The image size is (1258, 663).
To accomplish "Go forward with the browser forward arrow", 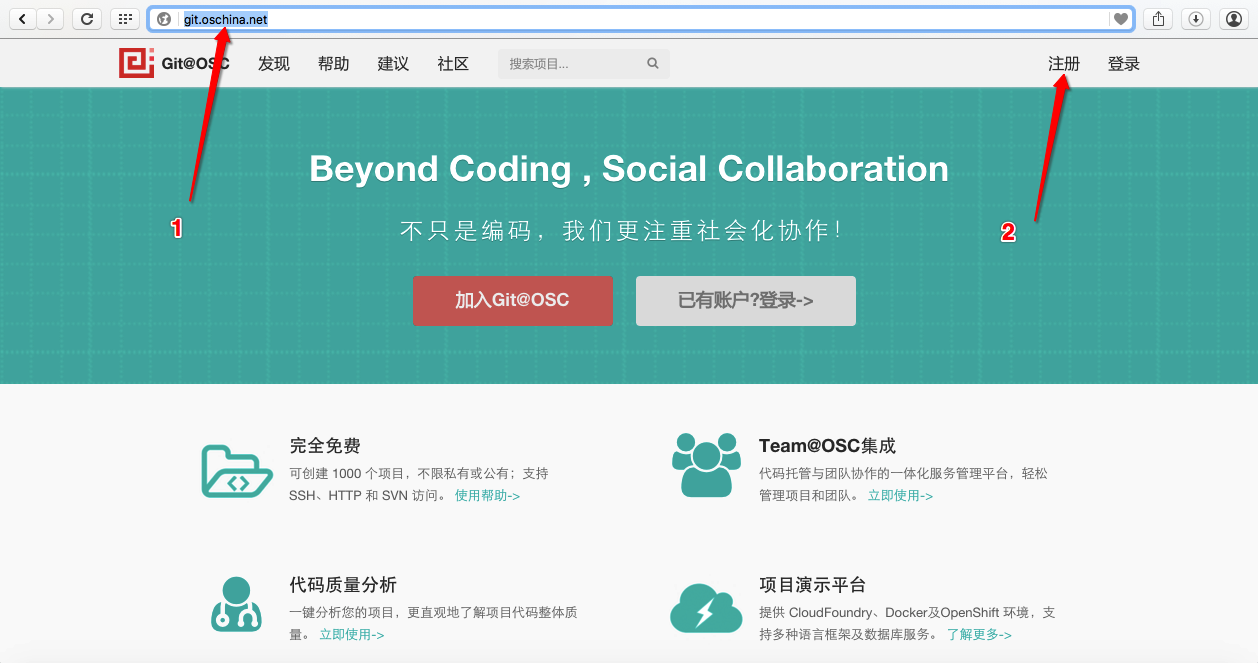I will [x=51, y=18].
